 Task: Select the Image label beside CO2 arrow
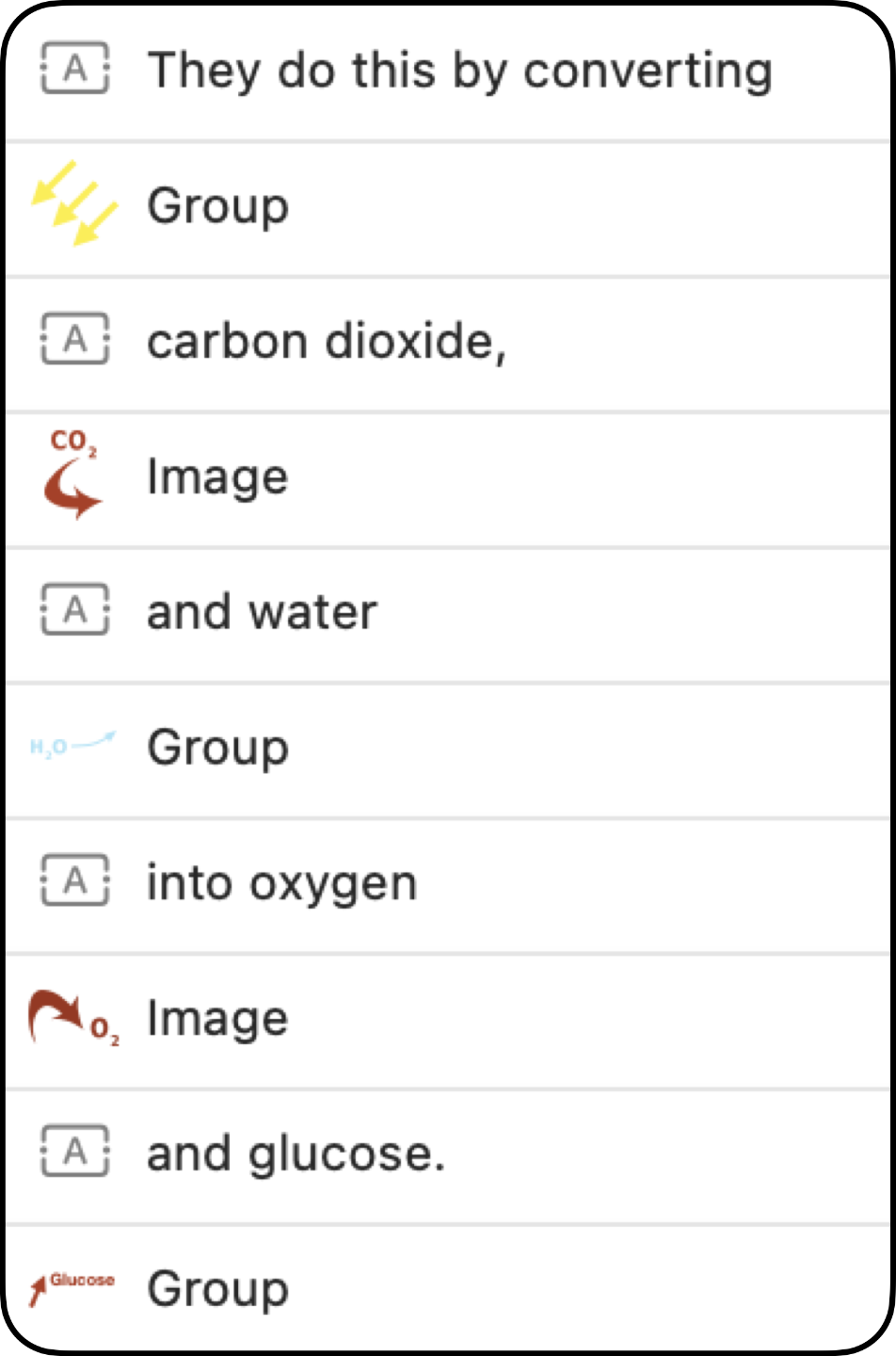tap(217, 476)
